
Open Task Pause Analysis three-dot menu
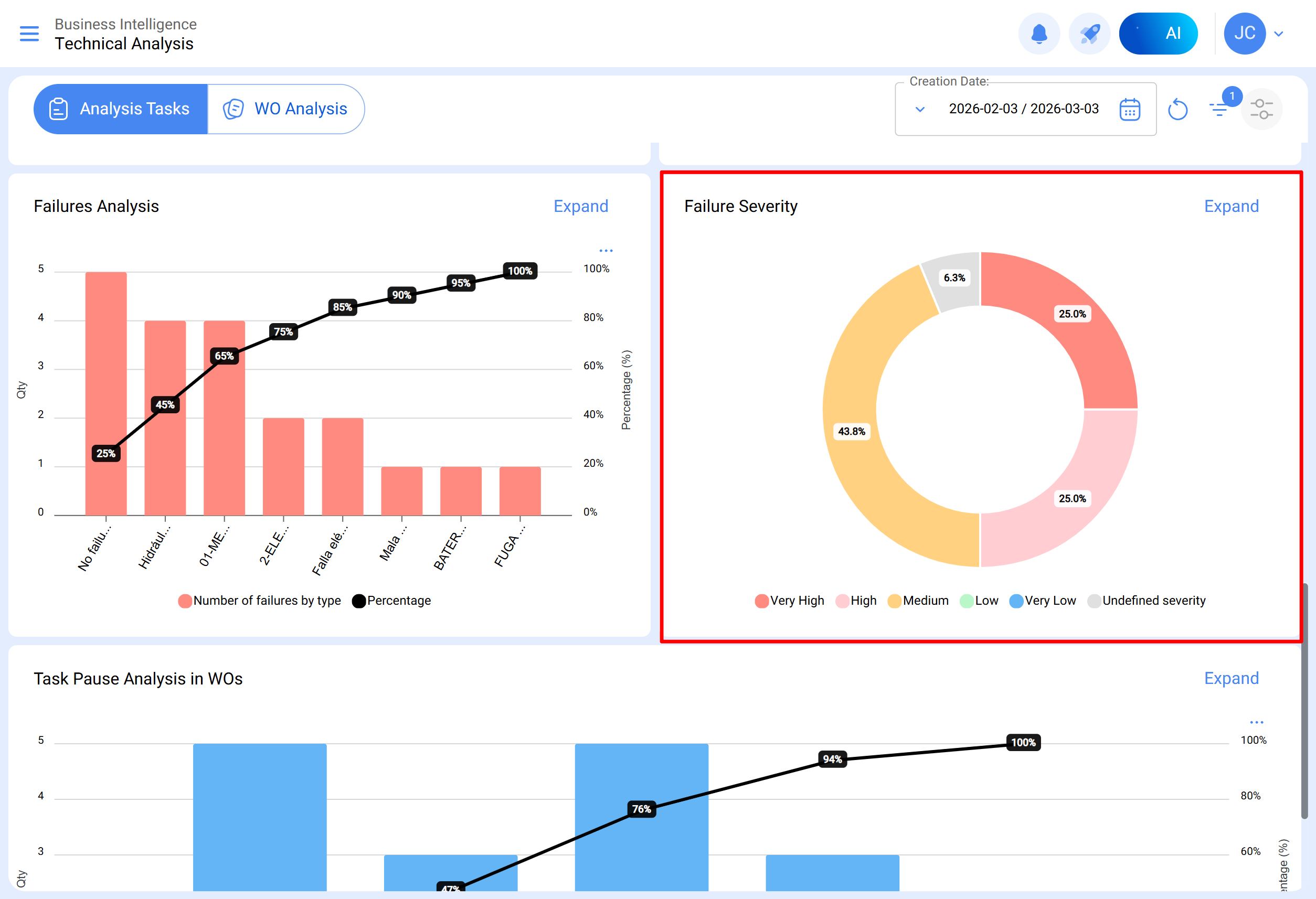[1256, 722]
